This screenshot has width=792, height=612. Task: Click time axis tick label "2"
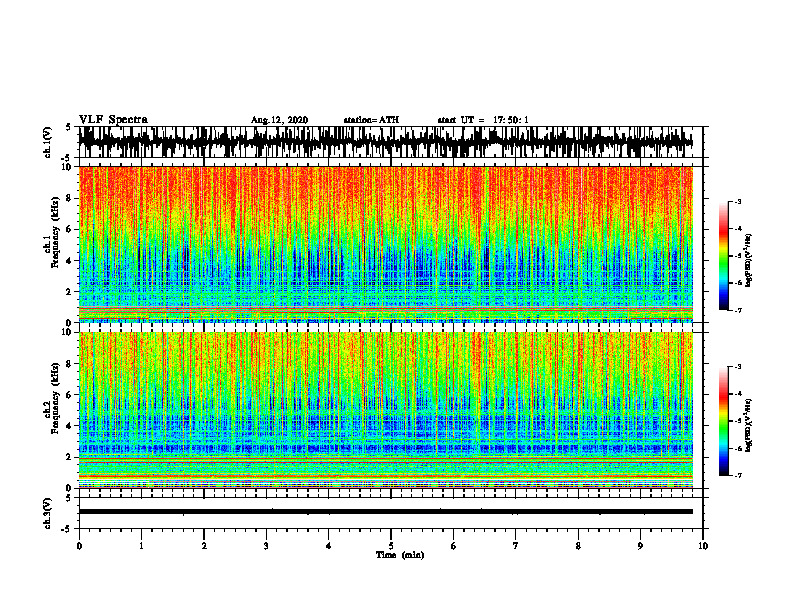click(204, 546)
